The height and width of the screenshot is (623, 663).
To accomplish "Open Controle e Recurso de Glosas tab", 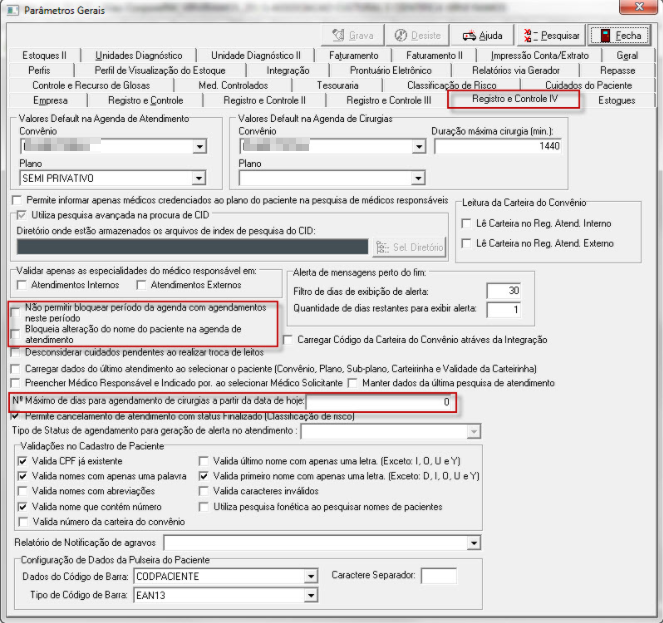I will (91, 85).
